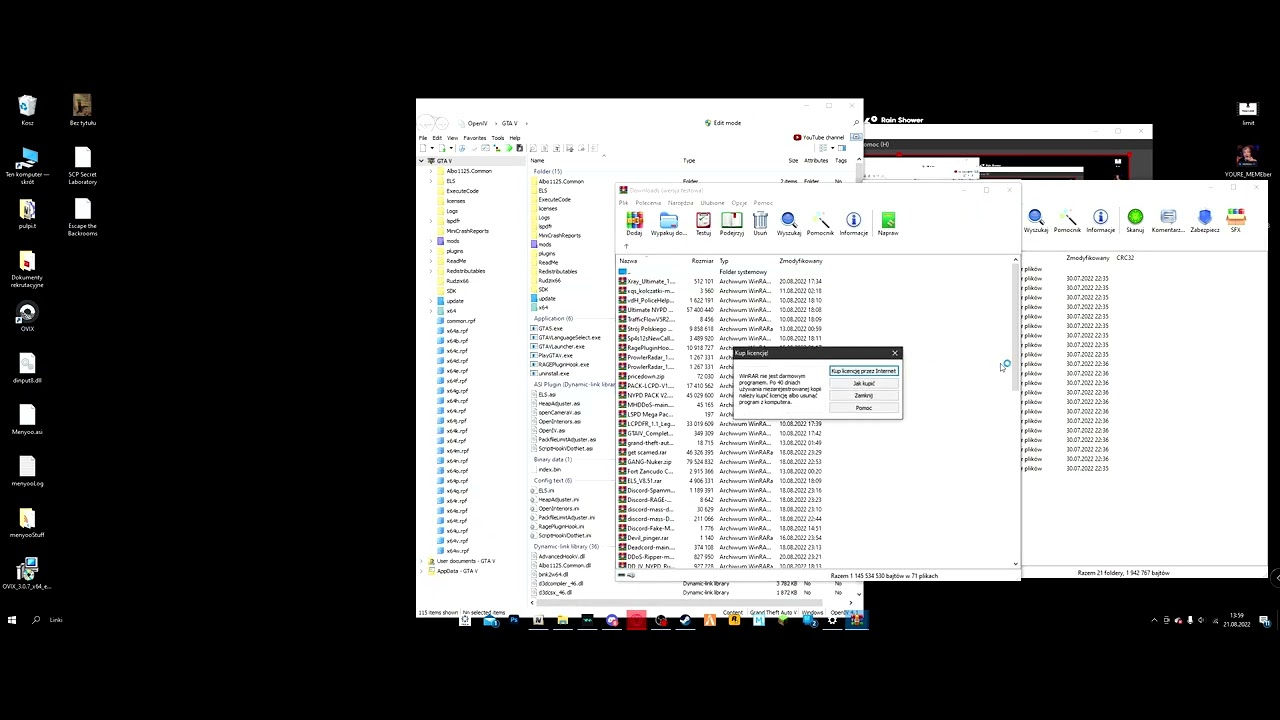Expand the update folder in OpenIV tree

pyautogui.click(x=432, y=301)
